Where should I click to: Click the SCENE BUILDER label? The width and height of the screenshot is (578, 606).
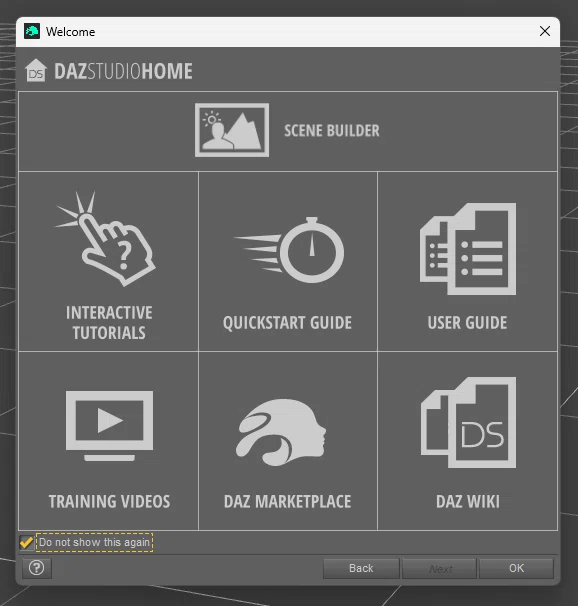click(x=332, y=131)
